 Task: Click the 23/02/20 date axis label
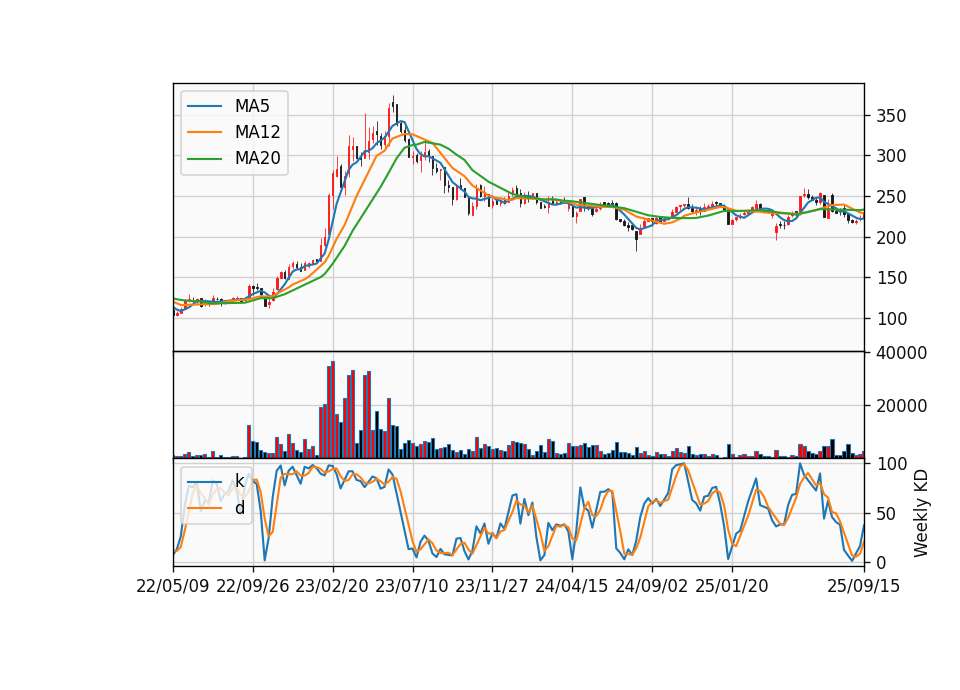click(332, 586)
